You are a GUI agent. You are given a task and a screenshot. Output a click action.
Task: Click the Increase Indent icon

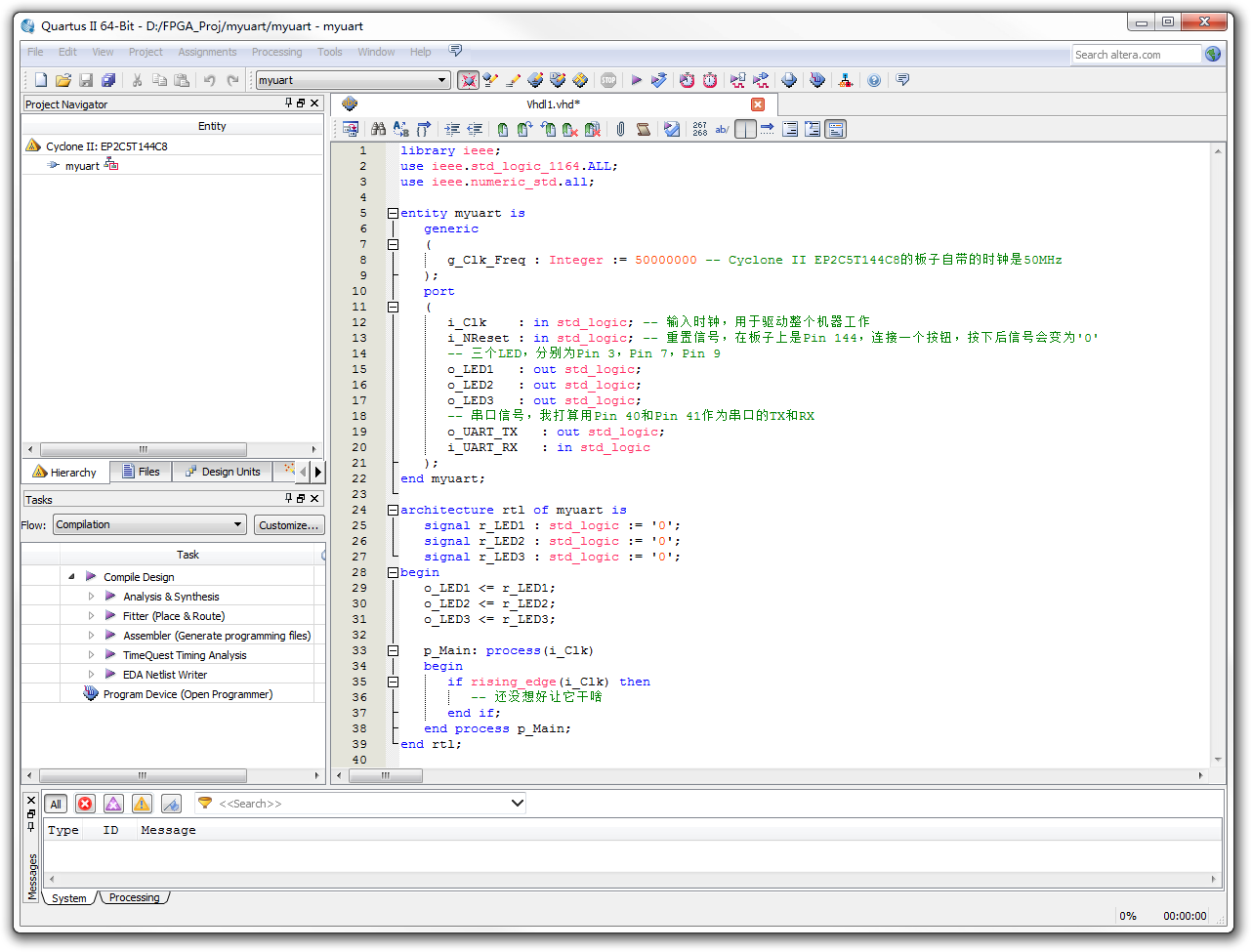(x=452, y=129)
